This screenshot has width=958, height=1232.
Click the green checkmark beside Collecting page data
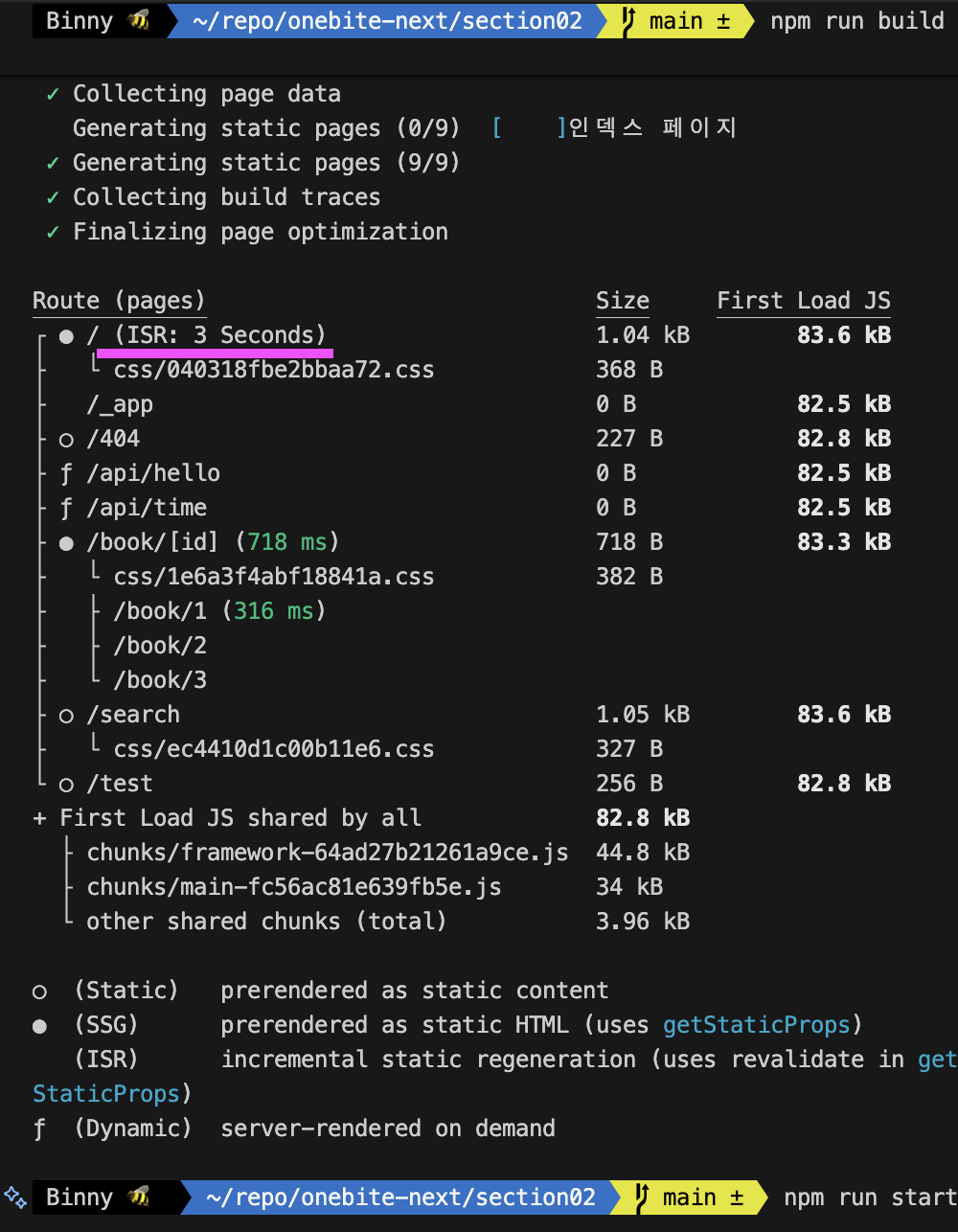point(53,94)
